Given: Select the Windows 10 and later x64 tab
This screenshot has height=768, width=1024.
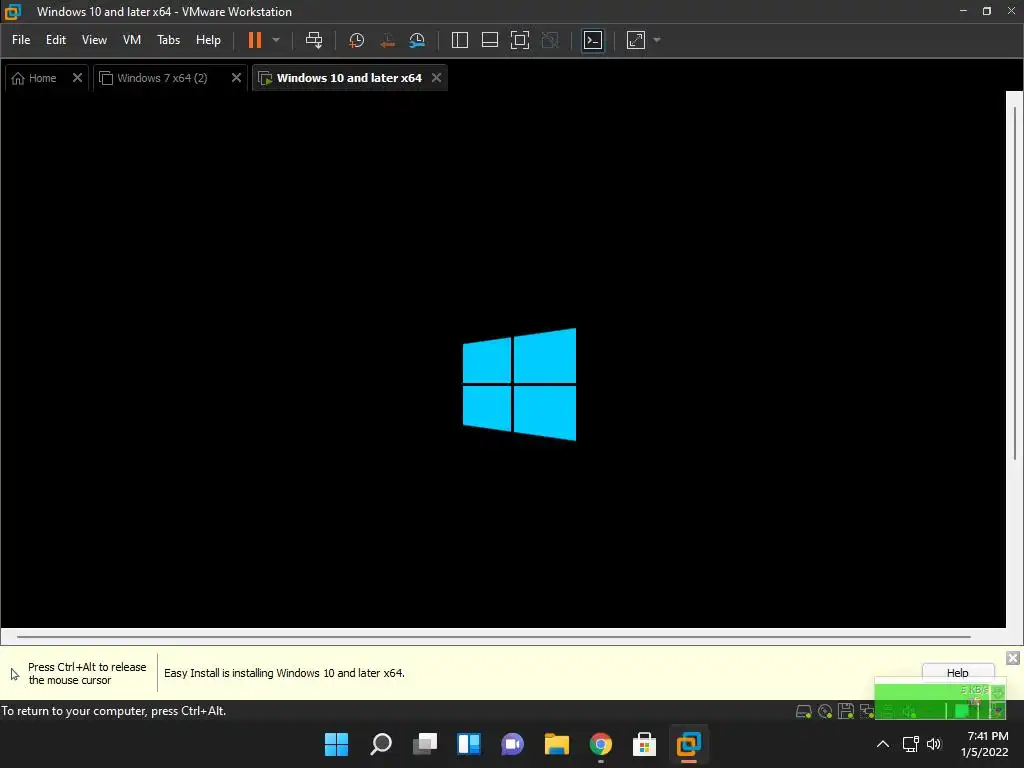Looking at the screenshot, I should click(349, 78).
